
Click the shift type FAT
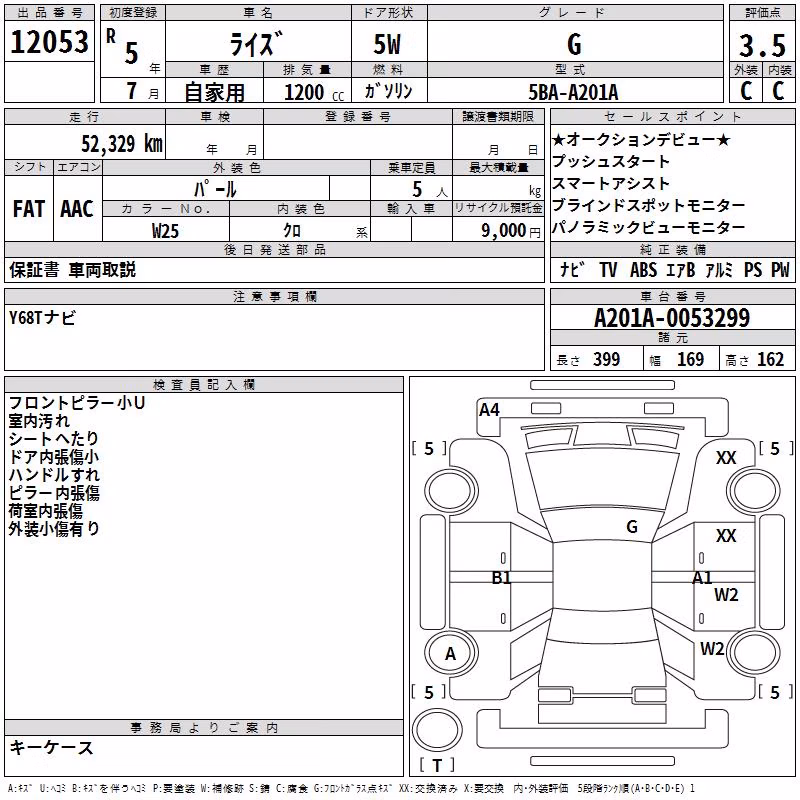point(29,209)
